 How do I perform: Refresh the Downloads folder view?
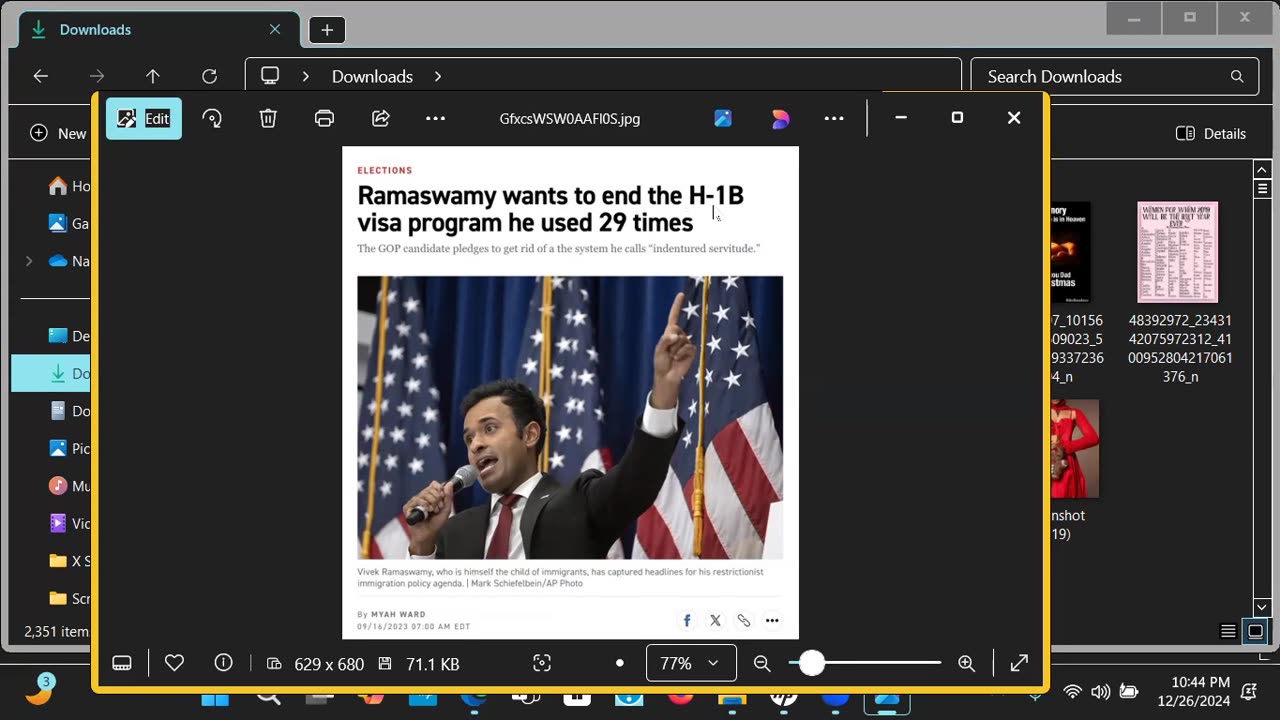209,76
